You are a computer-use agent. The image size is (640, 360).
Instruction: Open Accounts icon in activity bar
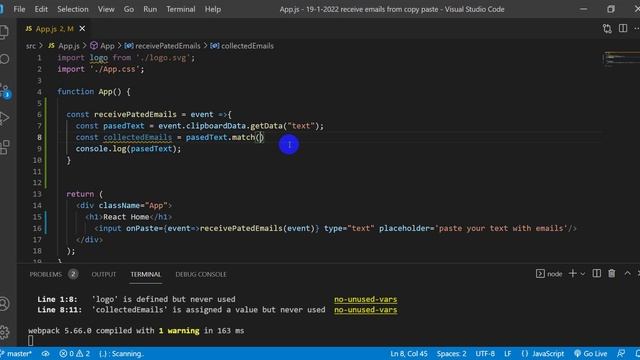pos(4,304)
